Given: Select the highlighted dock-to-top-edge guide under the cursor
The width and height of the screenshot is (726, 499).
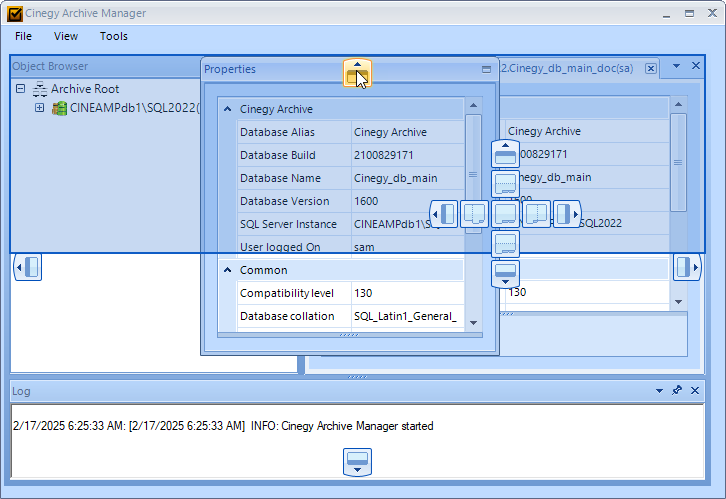Looking at the screenshot, I should 357,73.
